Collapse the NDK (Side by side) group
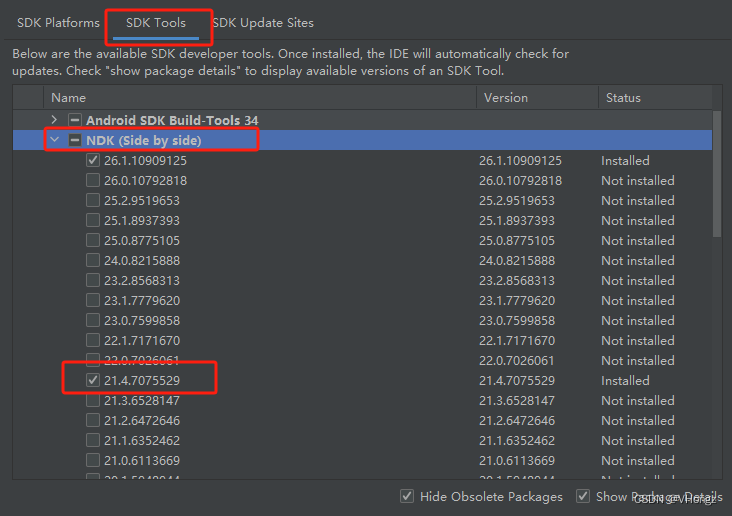 pos(54,140)
